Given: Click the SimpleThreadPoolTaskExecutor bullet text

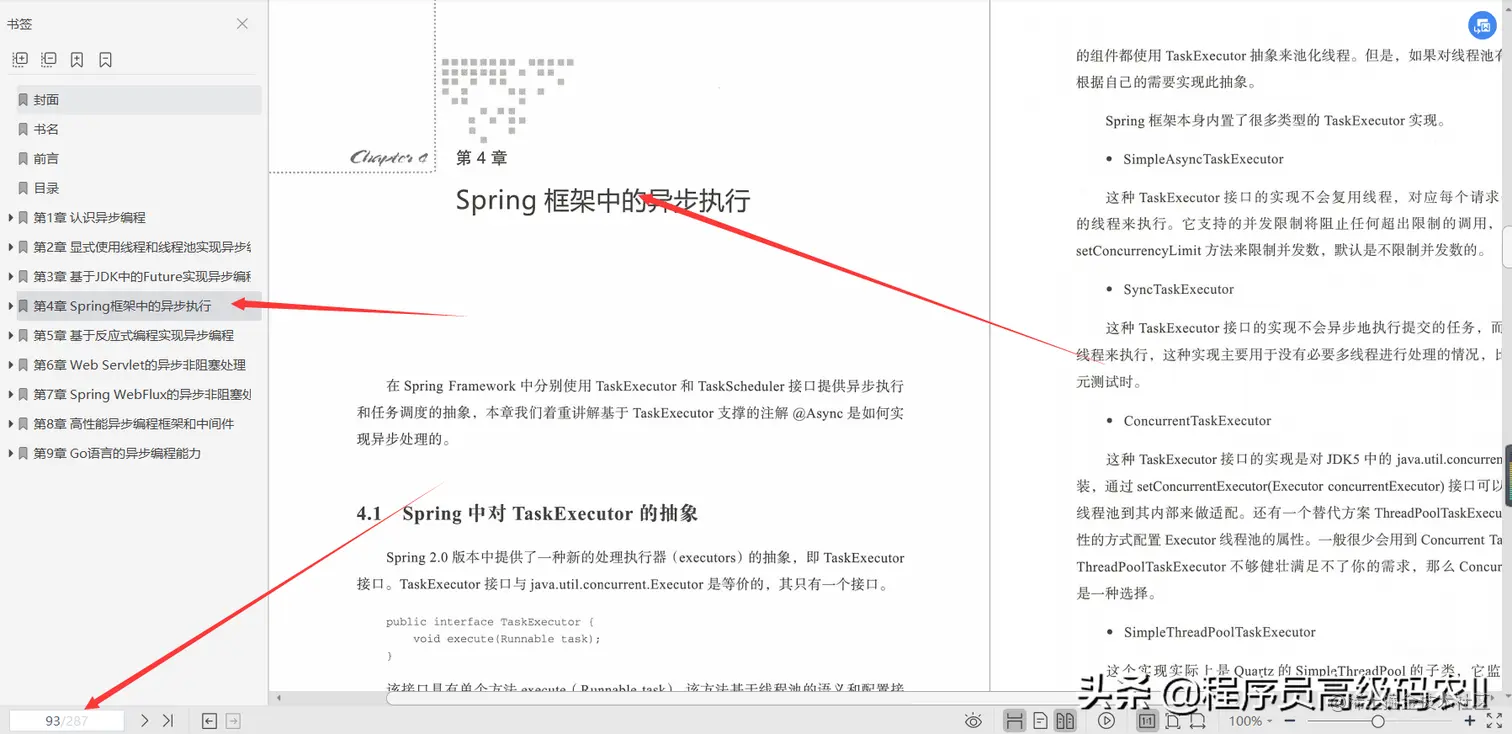Looking at the screenshot, I should point(1219,632).
